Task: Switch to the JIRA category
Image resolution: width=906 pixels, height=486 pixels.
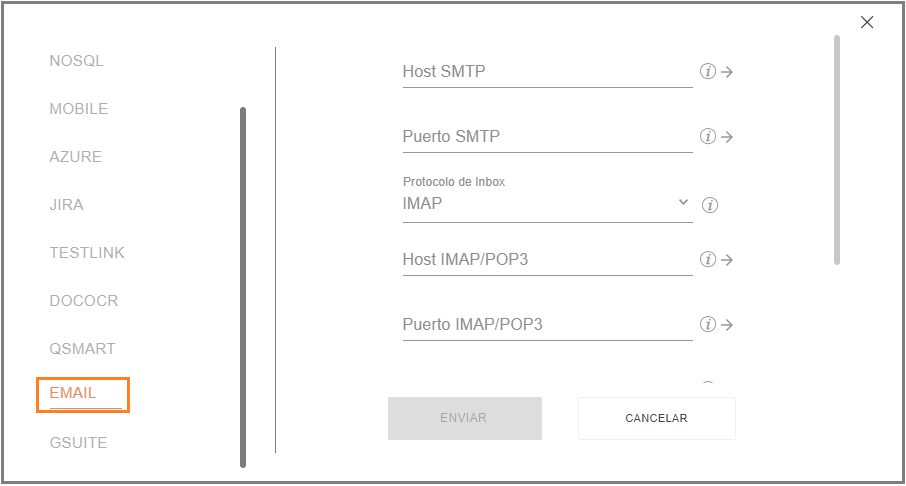Action: tap(66, 205)
